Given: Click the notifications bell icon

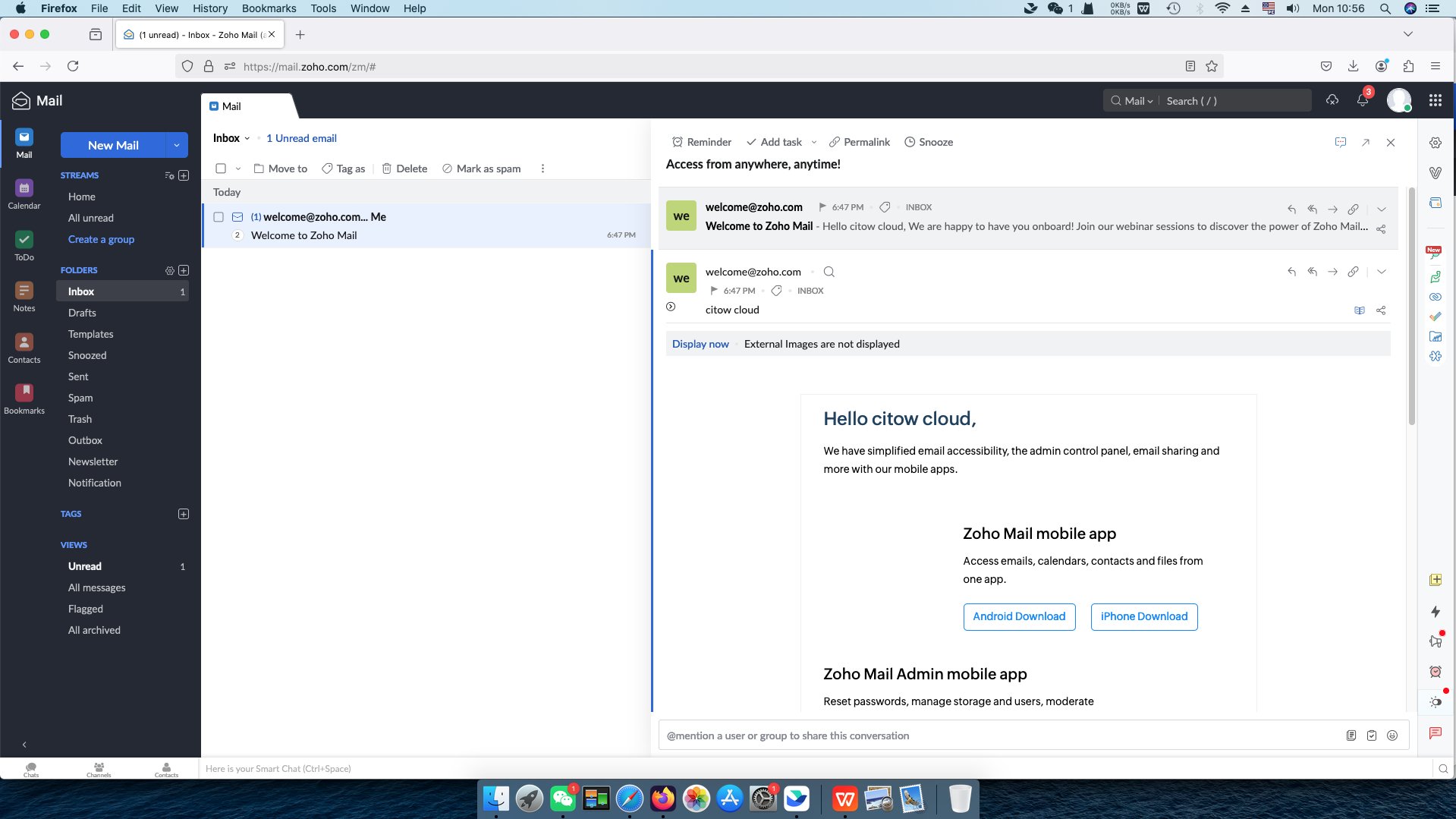Looking at the screenshot, I should point(1363,100).
